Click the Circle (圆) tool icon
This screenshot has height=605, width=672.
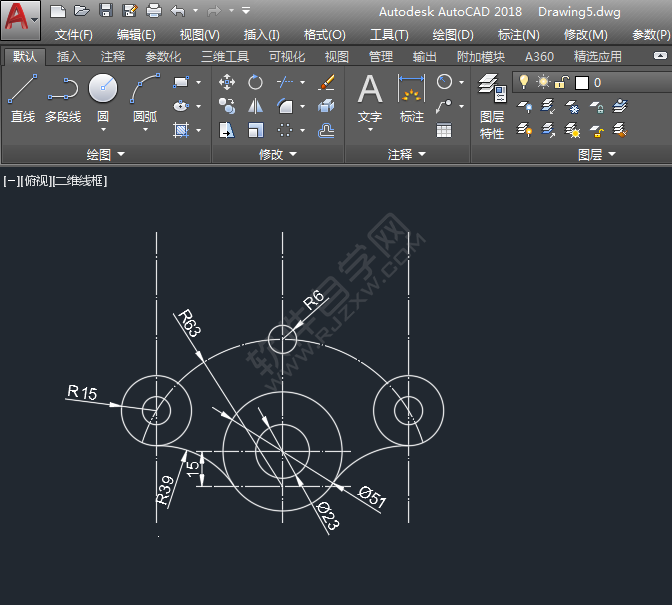point(103,90)
